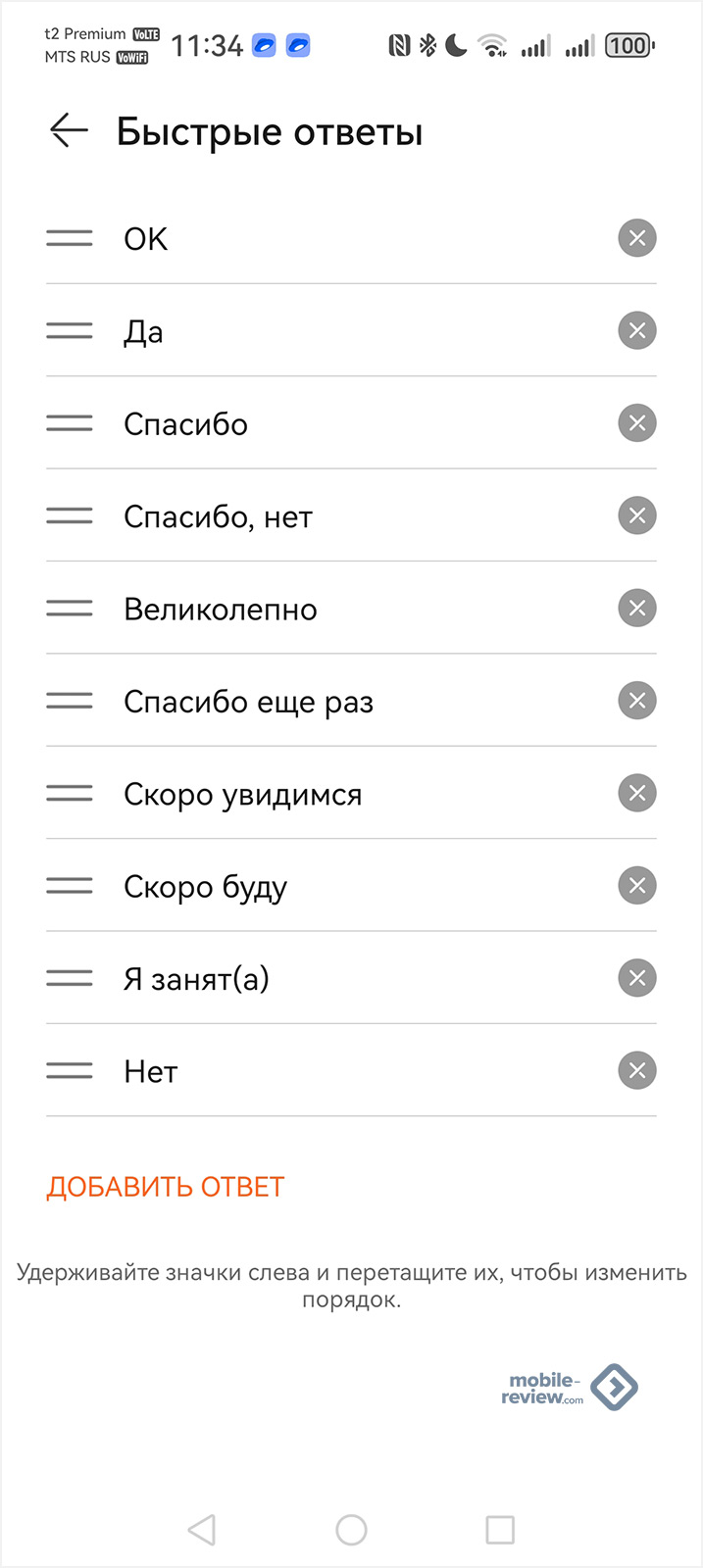Tap the "Великолепно" reply entry
The height and width of the screenshot is (1568, 703).
(221, 610)
